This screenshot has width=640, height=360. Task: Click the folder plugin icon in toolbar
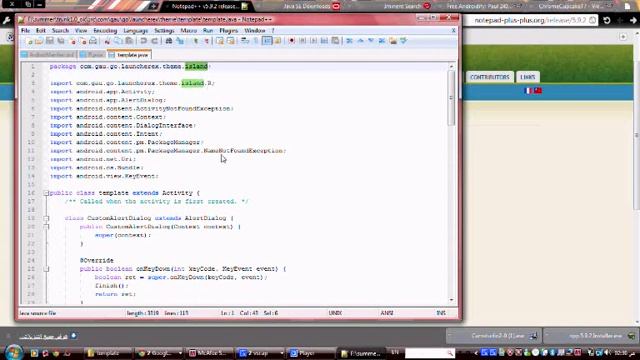(393, 41)
